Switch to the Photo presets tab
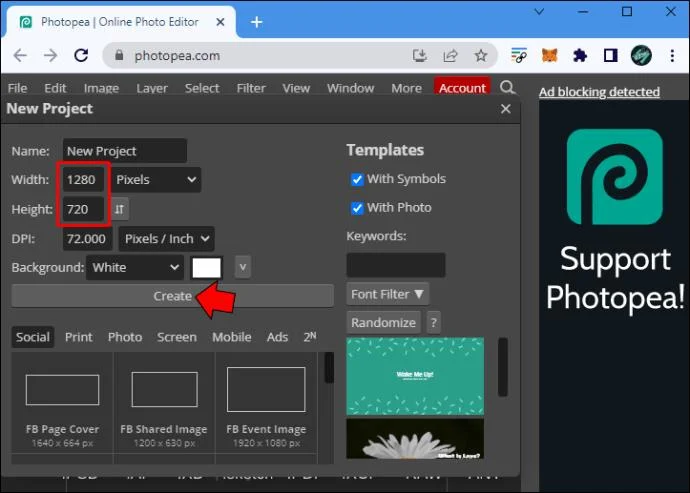This screenshot has width=690, height=493. (x=125, y=337)
